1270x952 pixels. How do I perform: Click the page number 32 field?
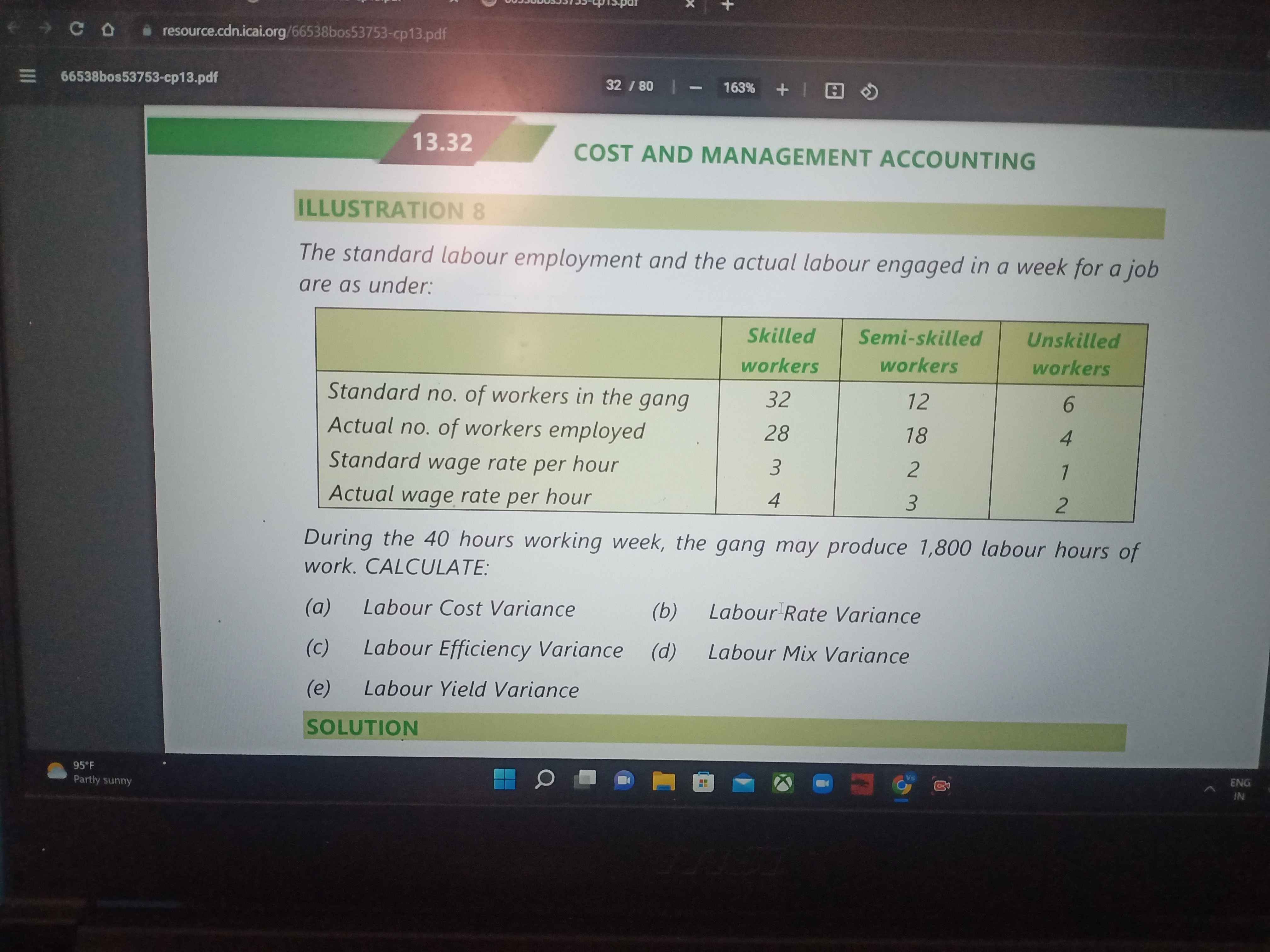coord(613,86)
